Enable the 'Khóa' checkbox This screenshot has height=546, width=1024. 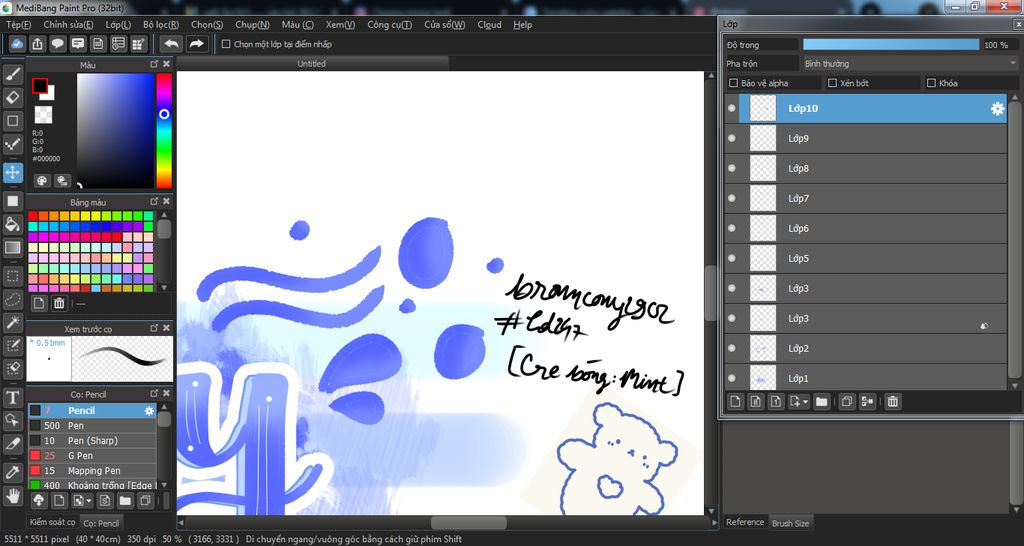coord(932,83)
